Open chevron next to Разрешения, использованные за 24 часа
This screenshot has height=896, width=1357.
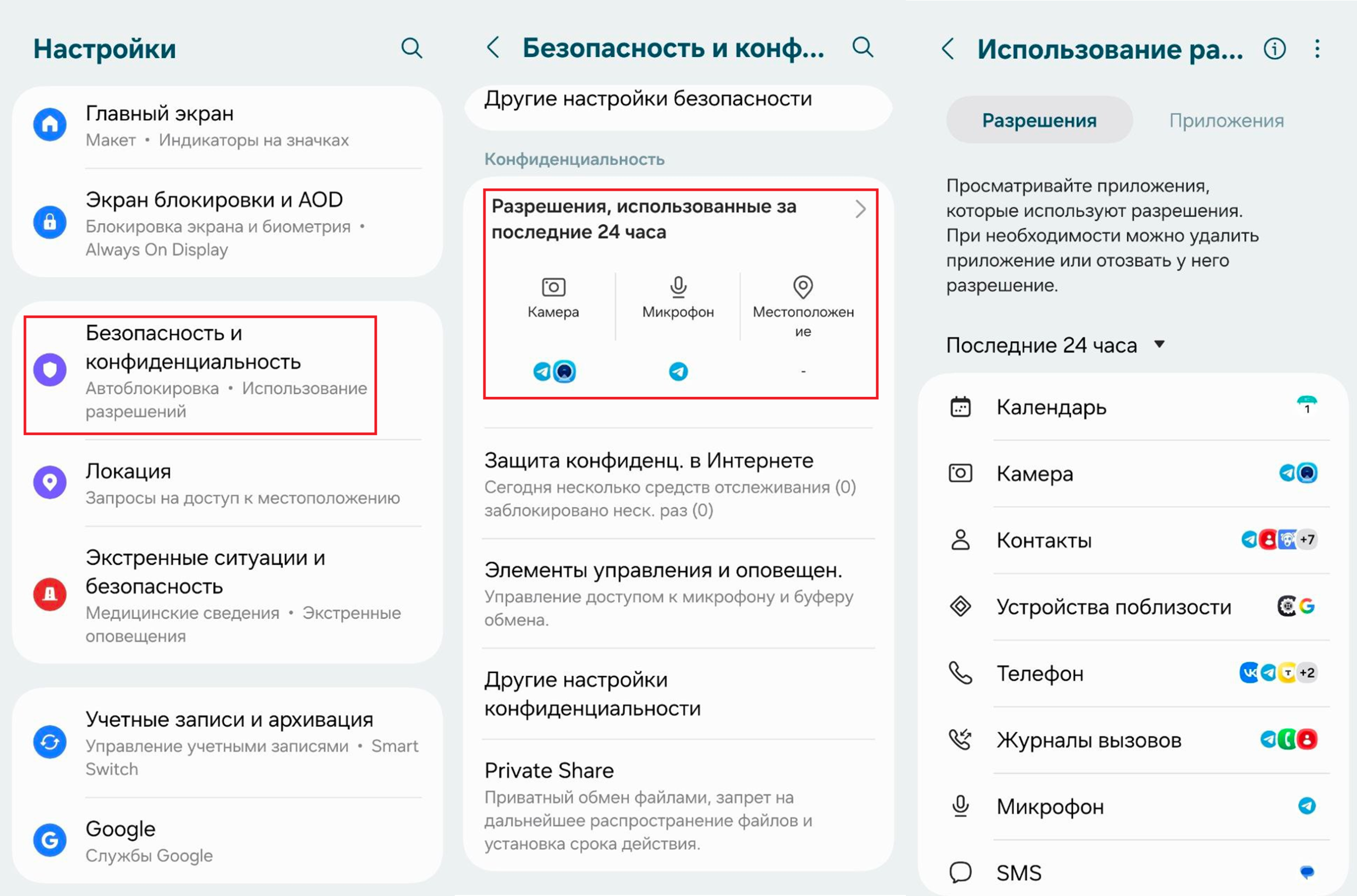pyautogui.click(x=860, y=209)
